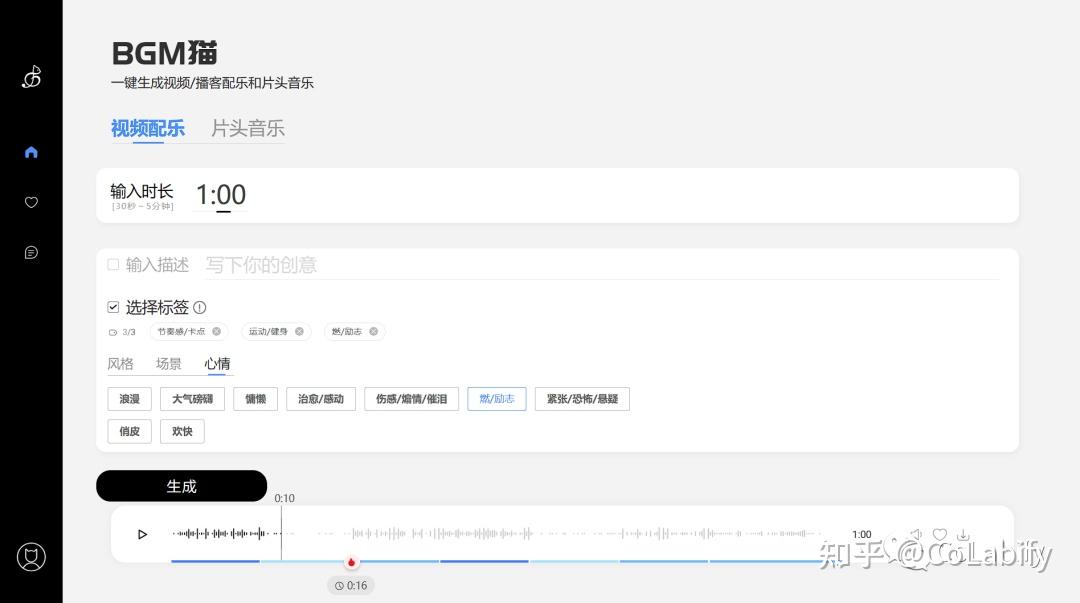Mute audio using the speaker icon in player

pyautogui.click(x=916, y=533)
